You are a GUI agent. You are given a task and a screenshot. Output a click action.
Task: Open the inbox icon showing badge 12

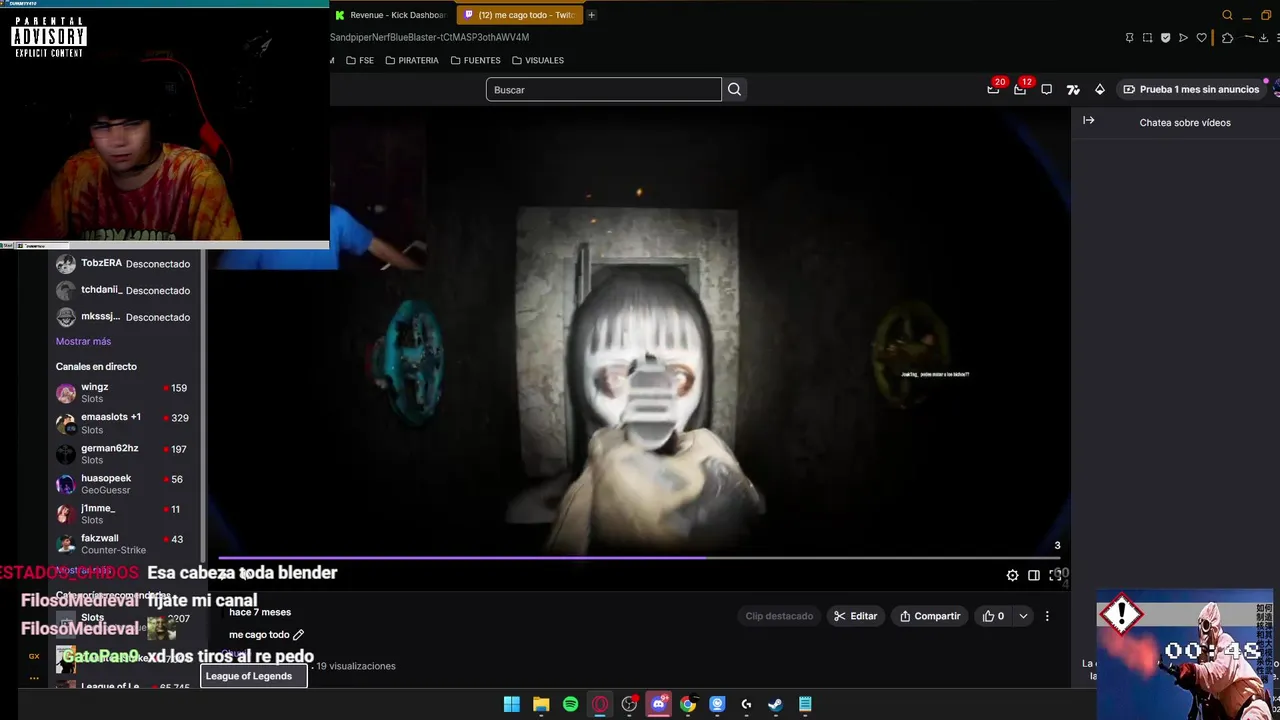[1020, 88]
